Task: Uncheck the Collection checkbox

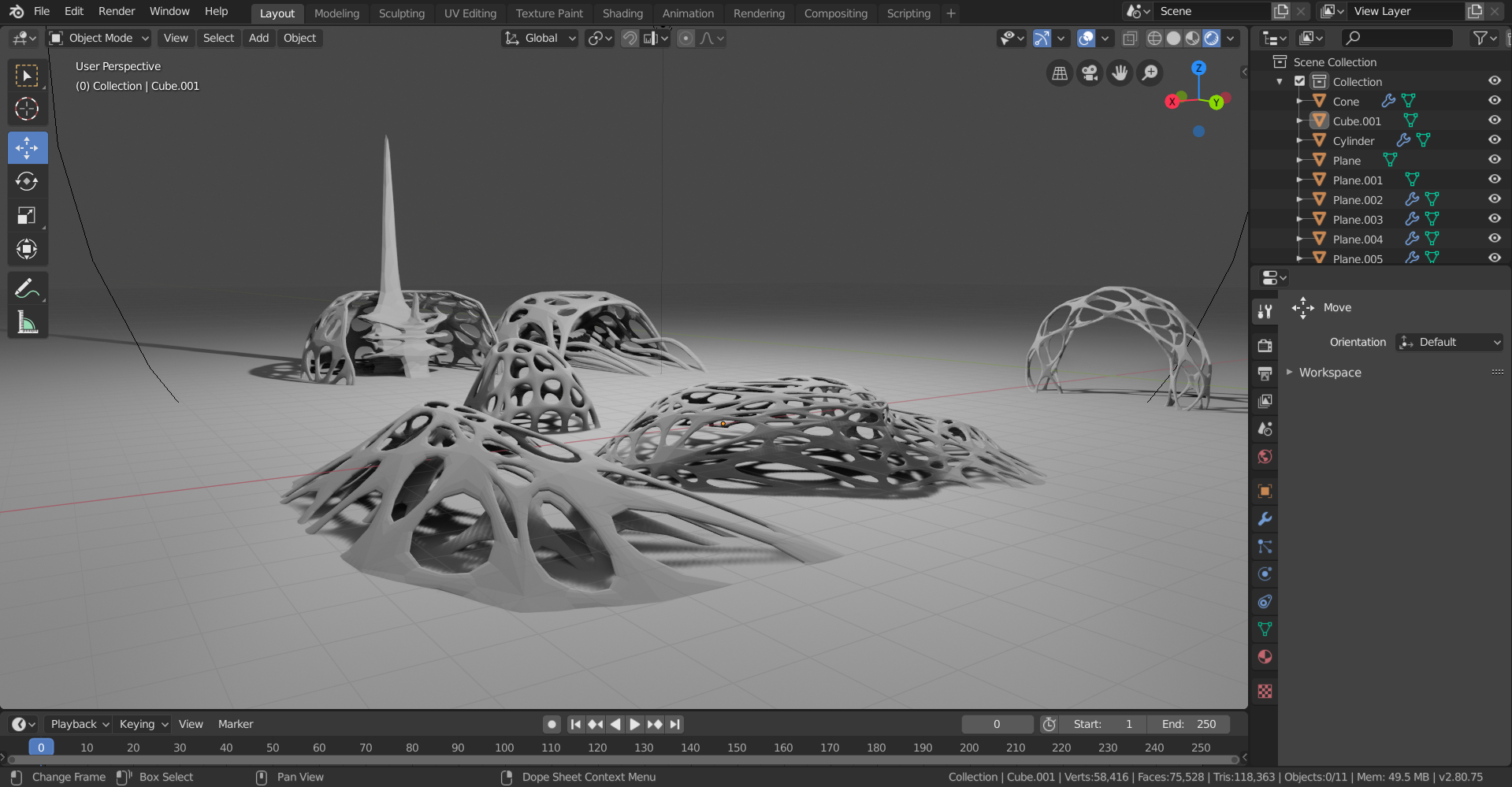Action: coord(1299,81)
